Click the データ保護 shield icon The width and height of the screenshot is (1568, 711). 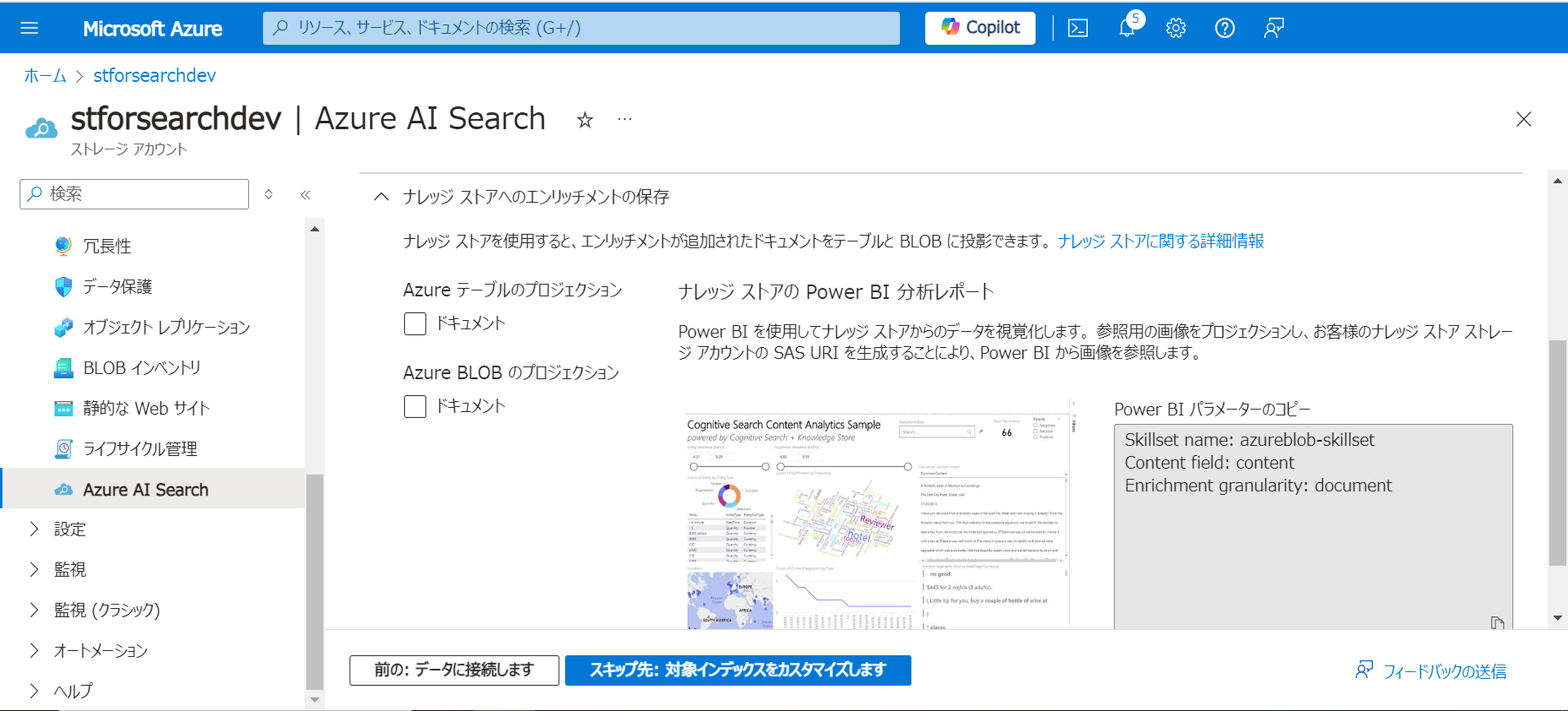click(x=64, y=286)
